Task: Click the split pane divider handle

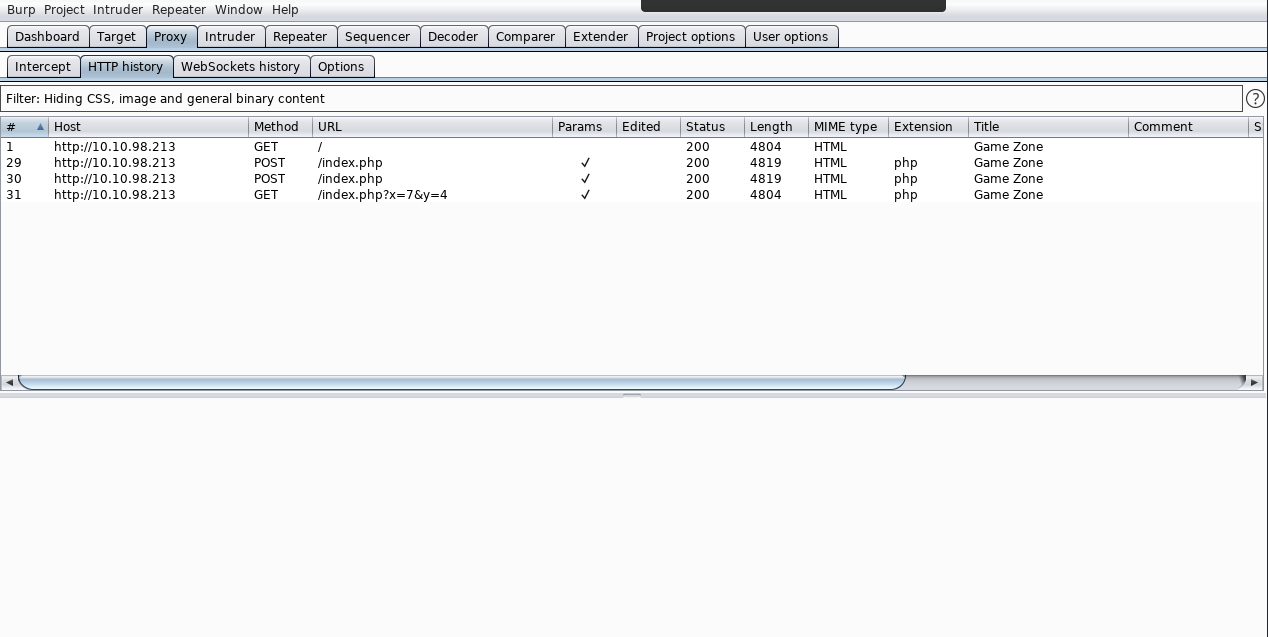Action: click(x=632, y=395)
